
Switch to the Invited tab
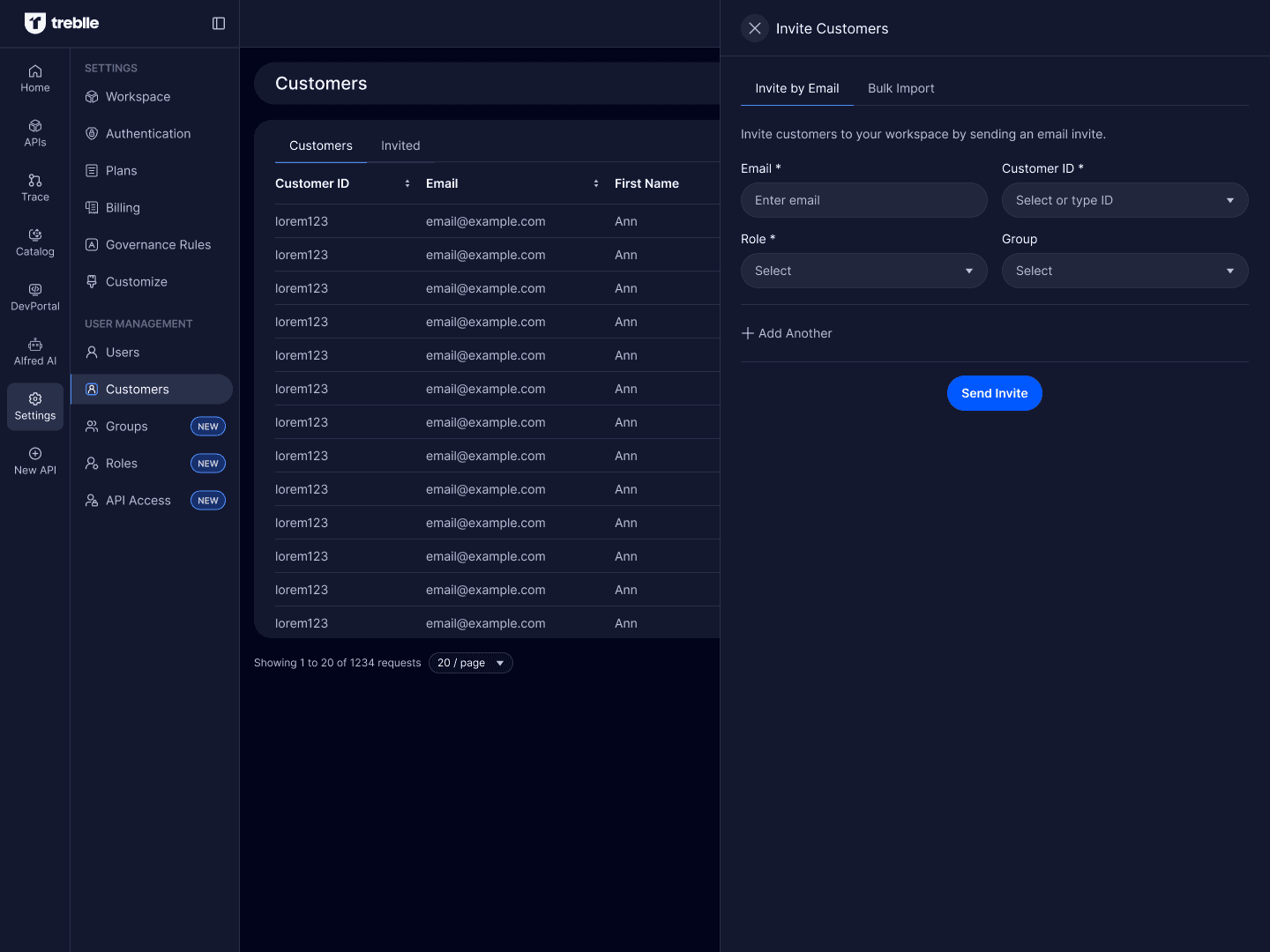tap(400, 145)
